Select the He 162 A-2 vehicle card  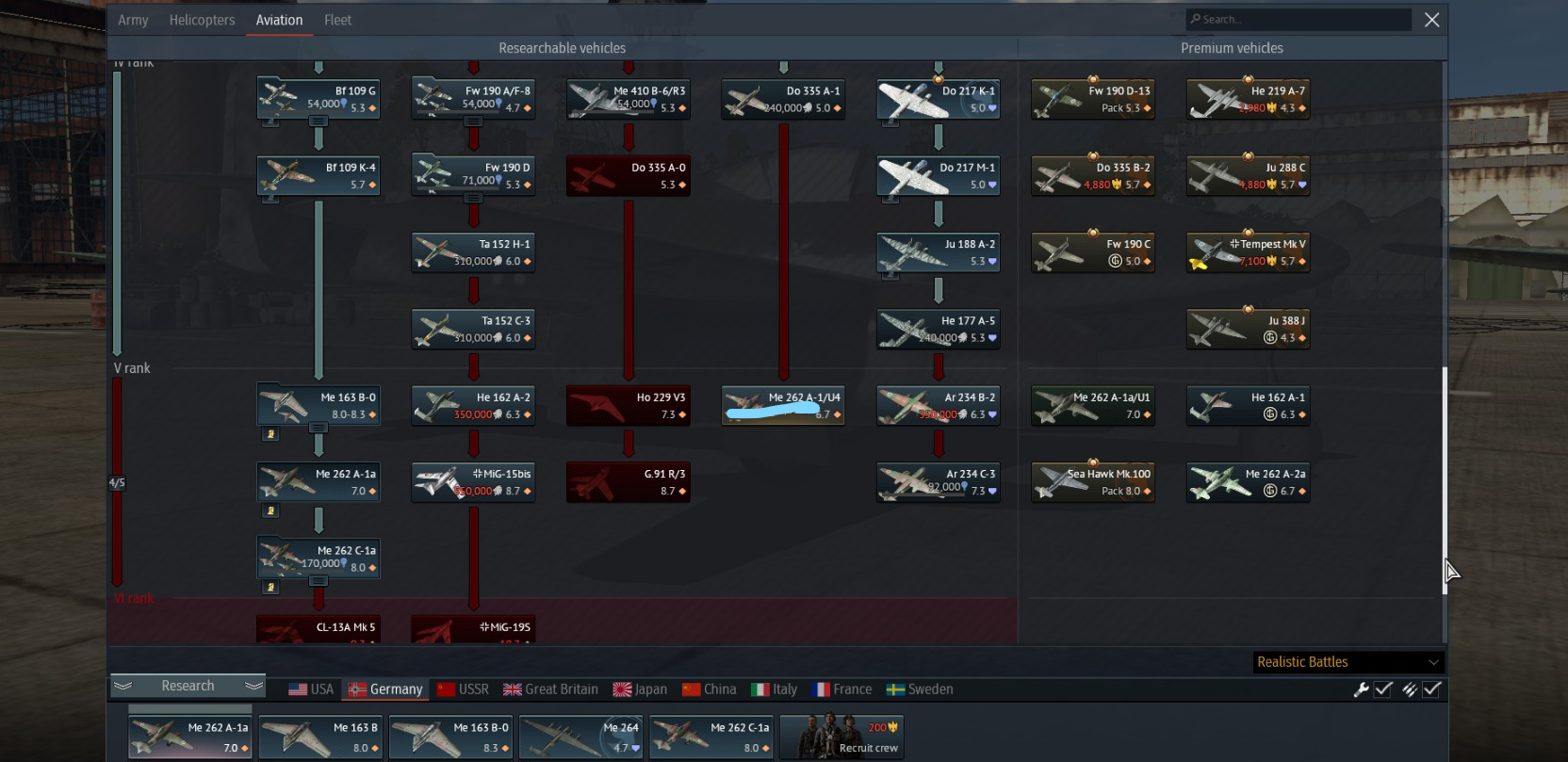coord(473,405)
